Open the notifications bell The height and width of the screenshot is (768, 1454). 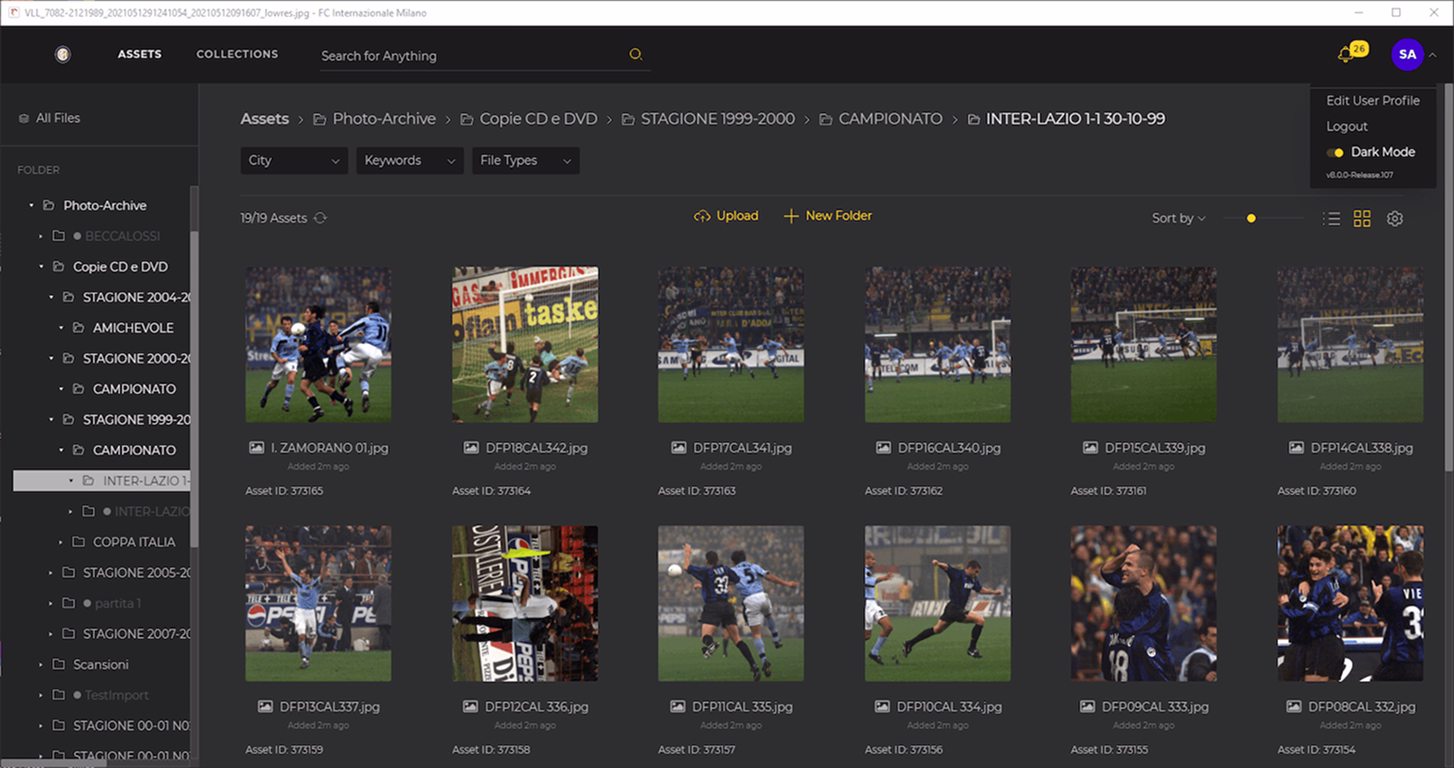coord(1346,54)
